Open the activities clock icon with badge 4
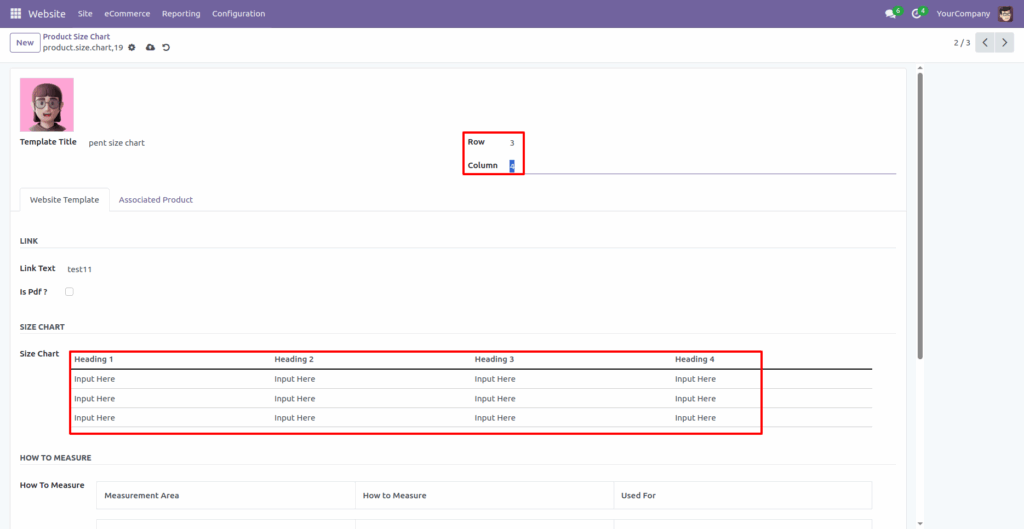 pyautogui.click(x=916, y=14)
